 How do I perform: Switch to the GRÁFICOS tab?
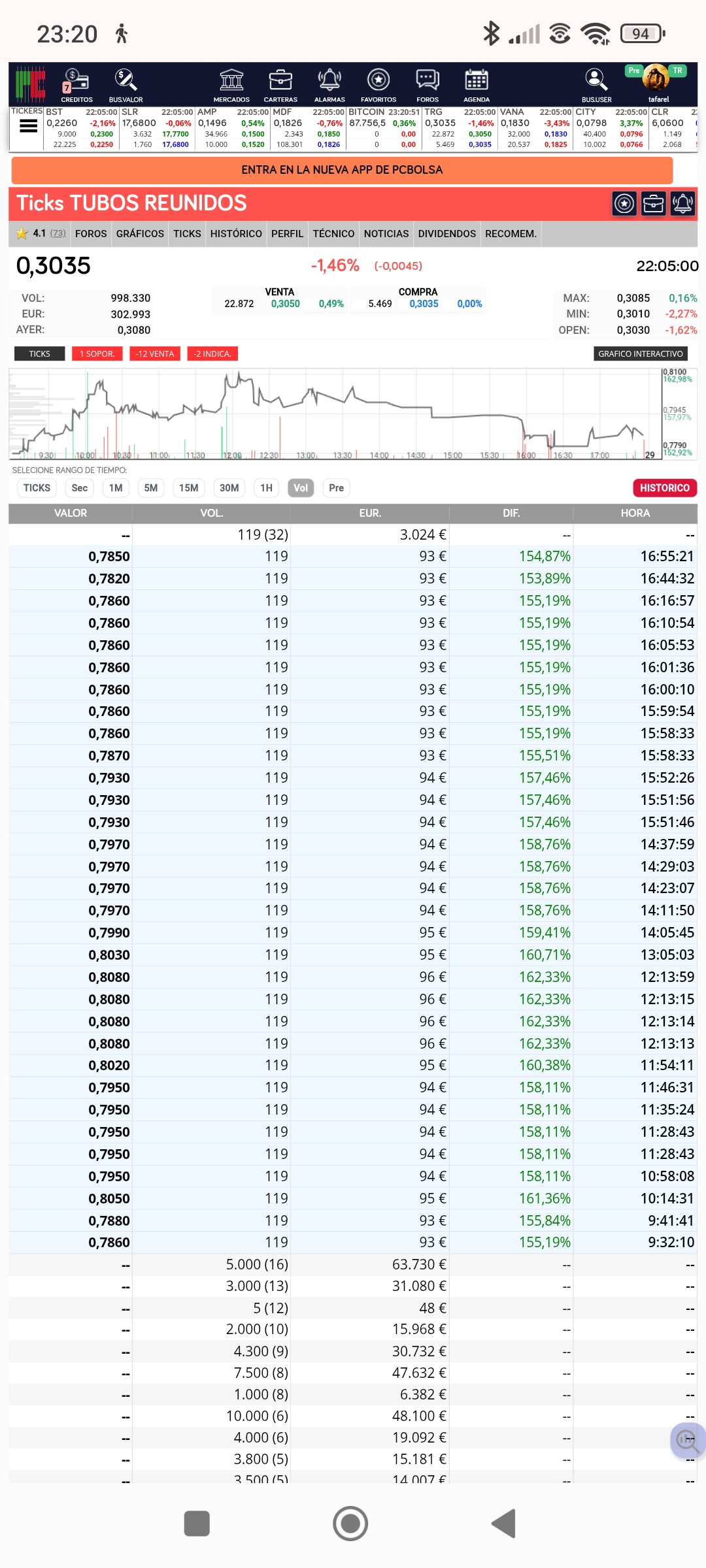tap(140, 234)
